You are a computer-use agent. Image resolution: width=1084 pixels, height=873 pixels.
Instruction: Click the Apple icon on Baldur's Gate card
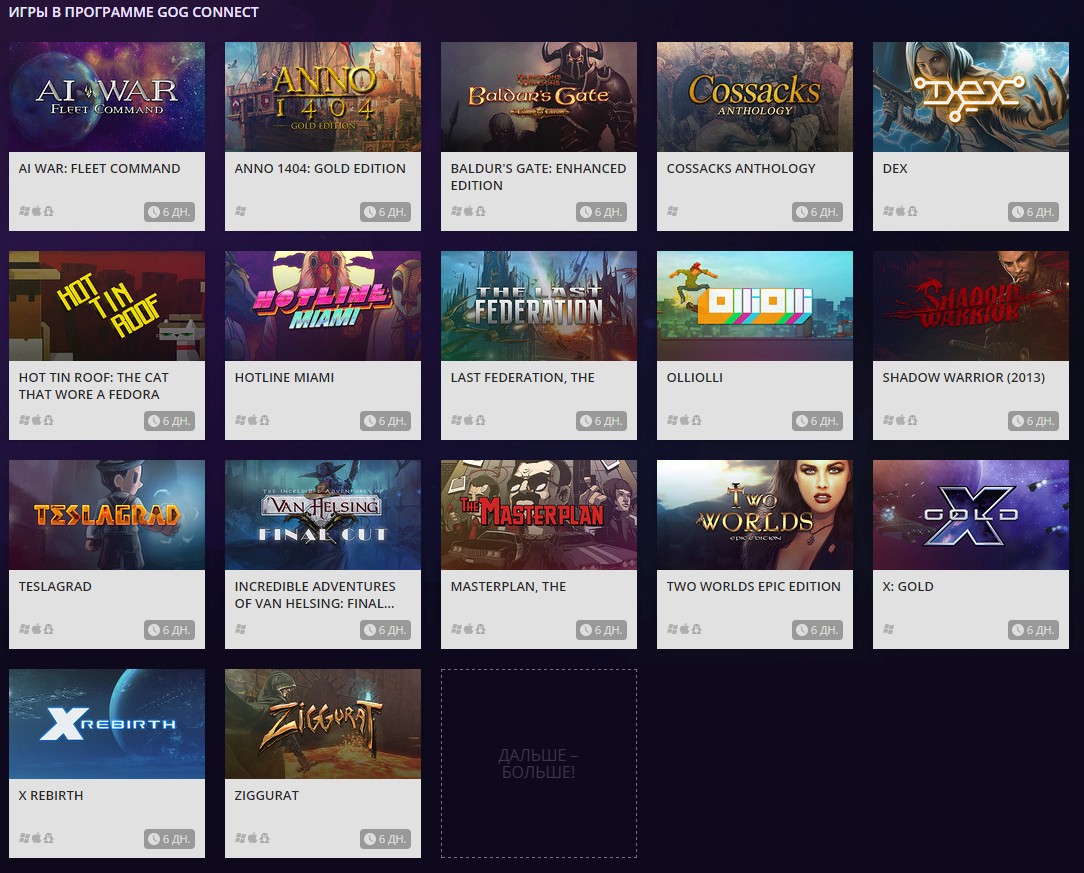tap(469, 211)
